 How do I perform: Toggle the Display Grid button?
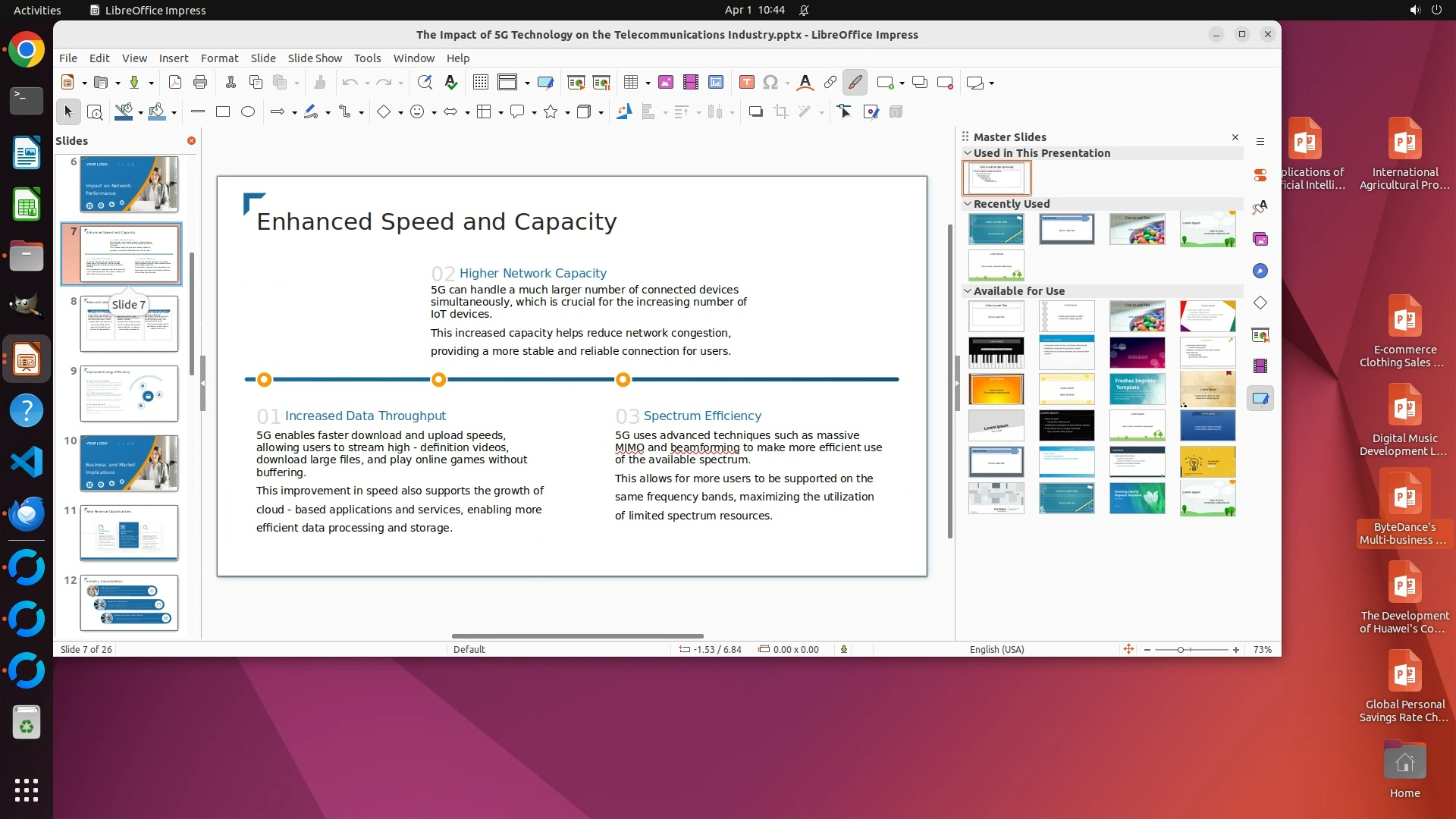pos(480,83)
